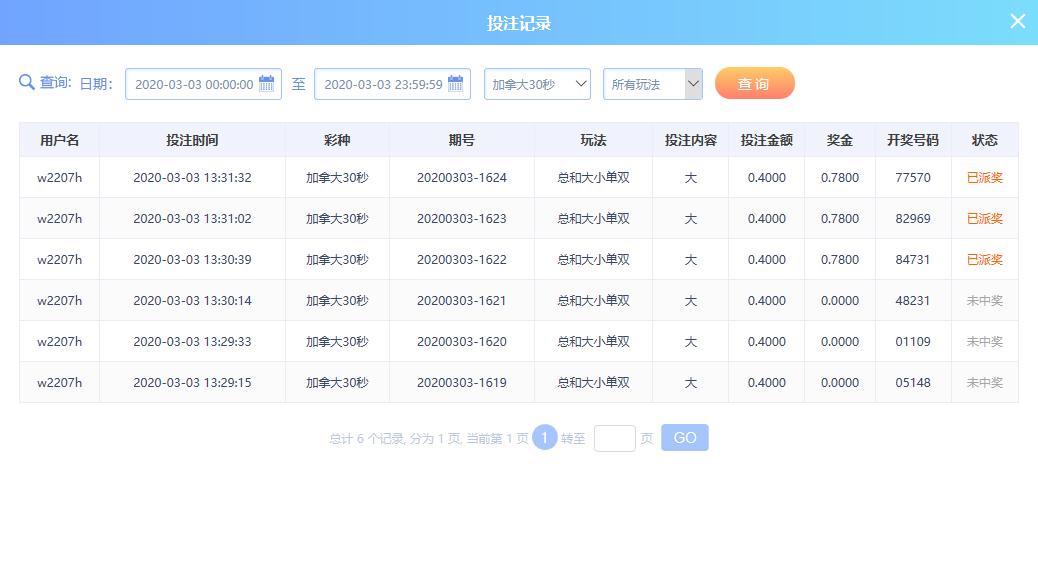Click the end date field 2020-03-03 23:59:59
1038x579 pixels.
pyautogui.click(x=393, y=84)
